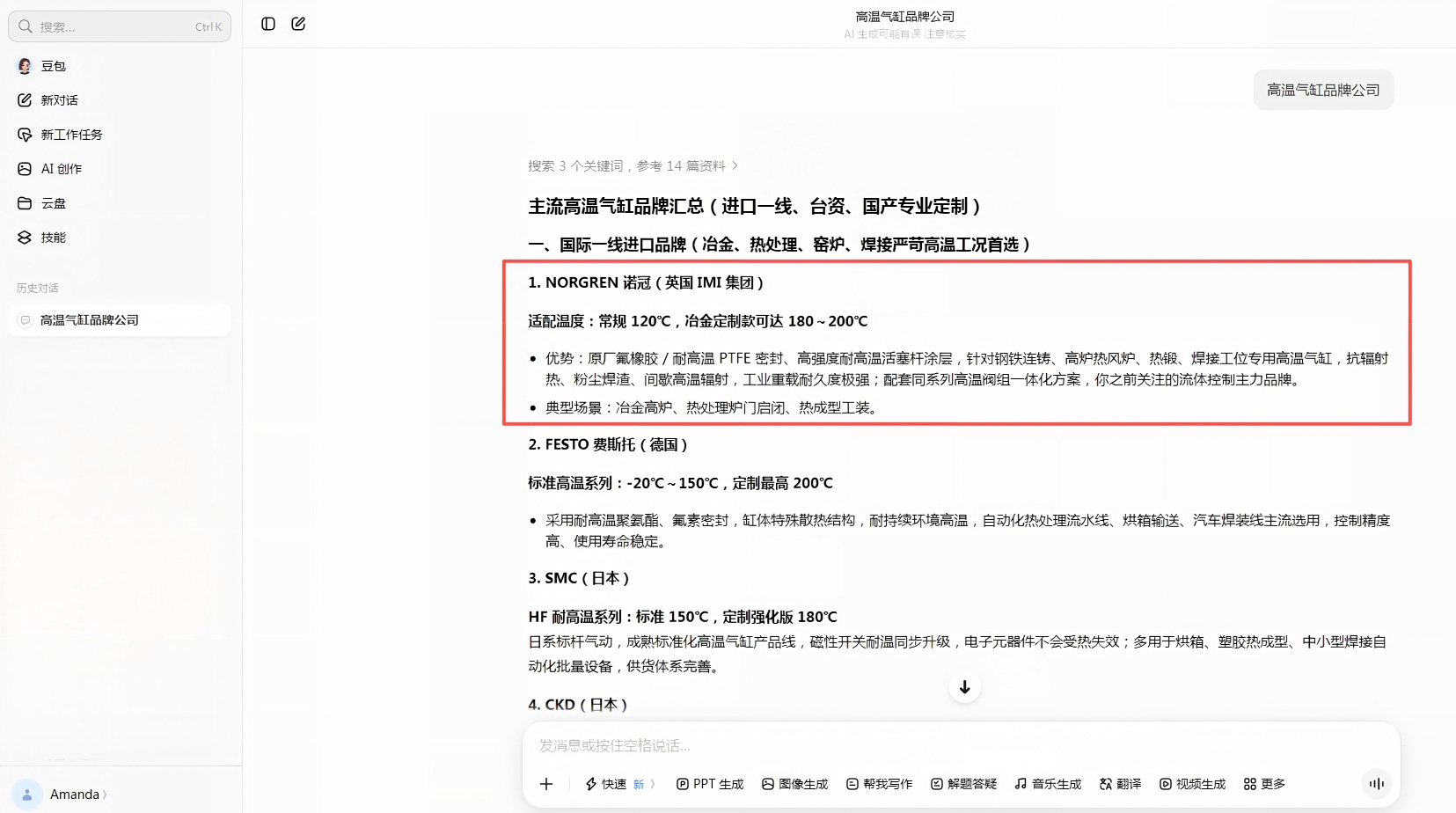Open 更多 tools menu

[1264, 784]
